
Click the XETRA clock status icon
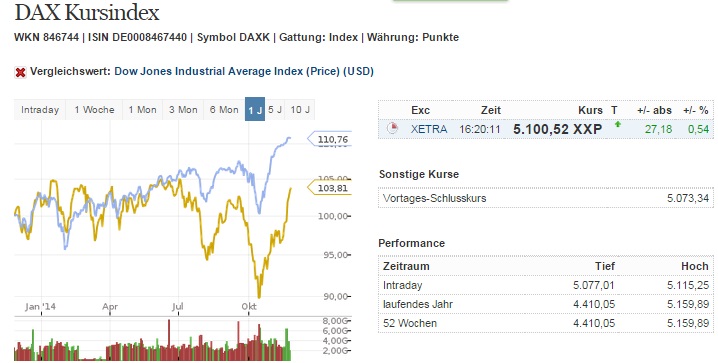[x=392, y=129]
